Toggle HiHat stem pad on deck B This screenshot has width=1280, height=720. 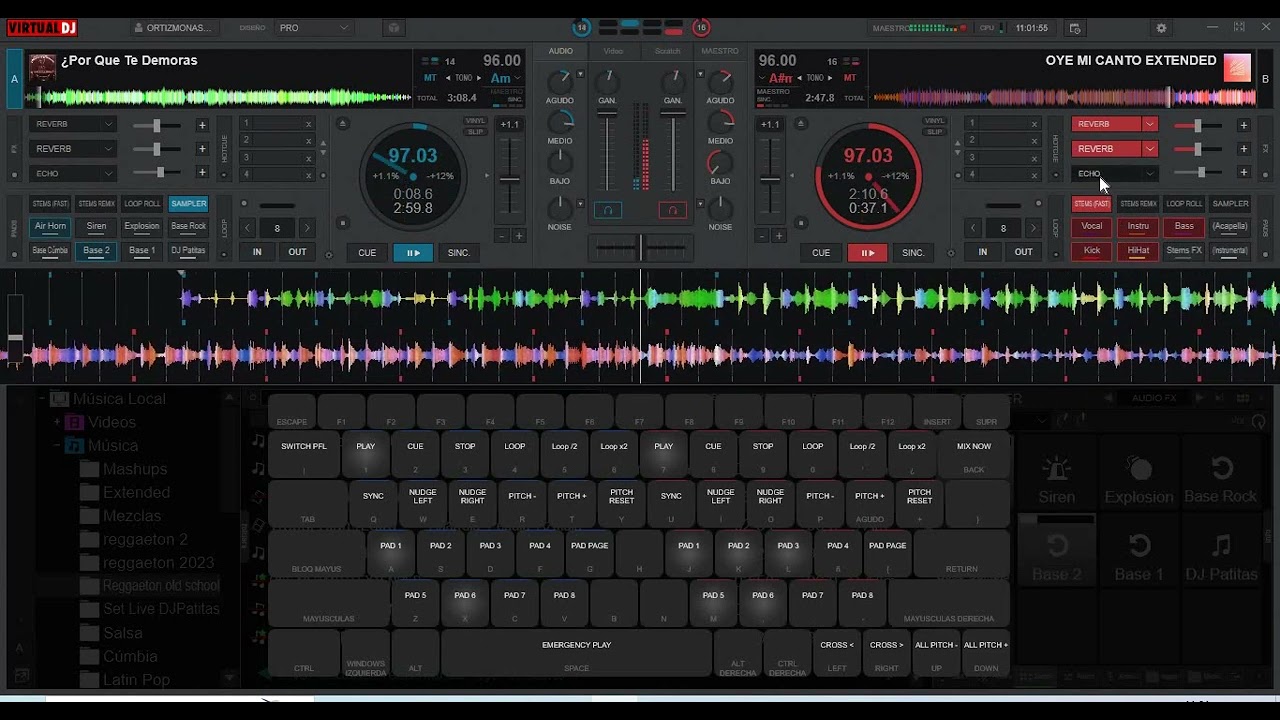tap(1138, 251)
